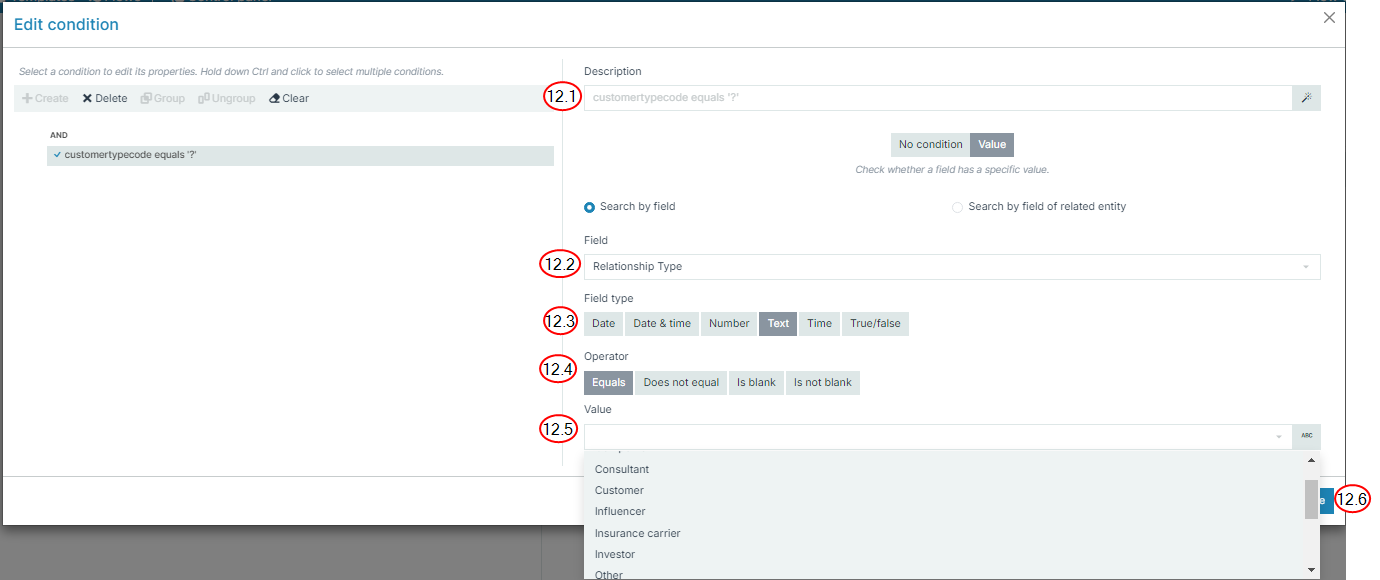Select the Is not blank operator
The width and height of the screenshot is (1380, 580).
point(822,383)
